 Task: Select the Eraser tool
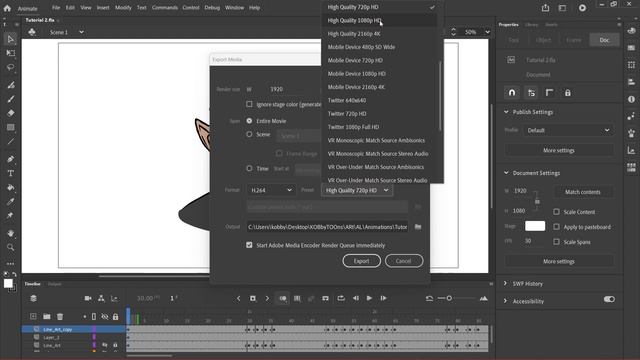coord(11,113)
